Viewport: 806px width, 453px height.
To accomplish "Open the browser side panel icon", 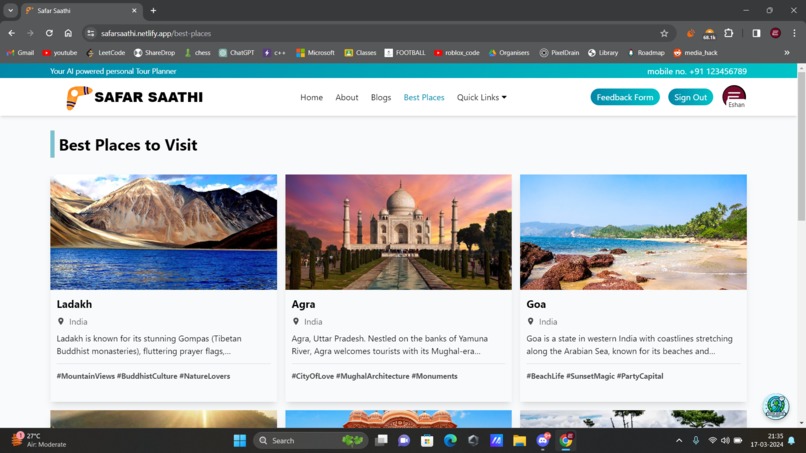I will point(756,33).
